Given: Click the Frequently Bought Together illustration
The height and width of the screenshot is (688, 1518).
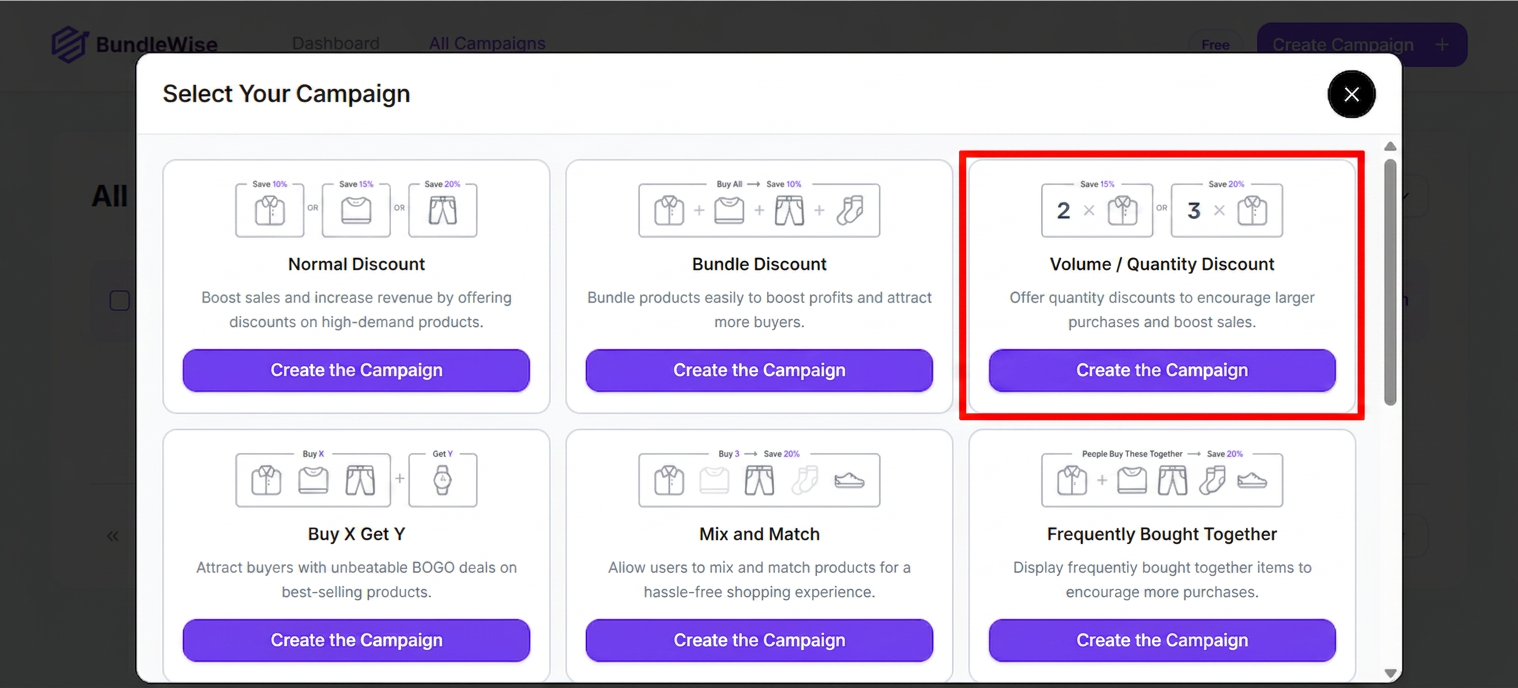Looking at the screenshot, I should [x=1162, y=478].
